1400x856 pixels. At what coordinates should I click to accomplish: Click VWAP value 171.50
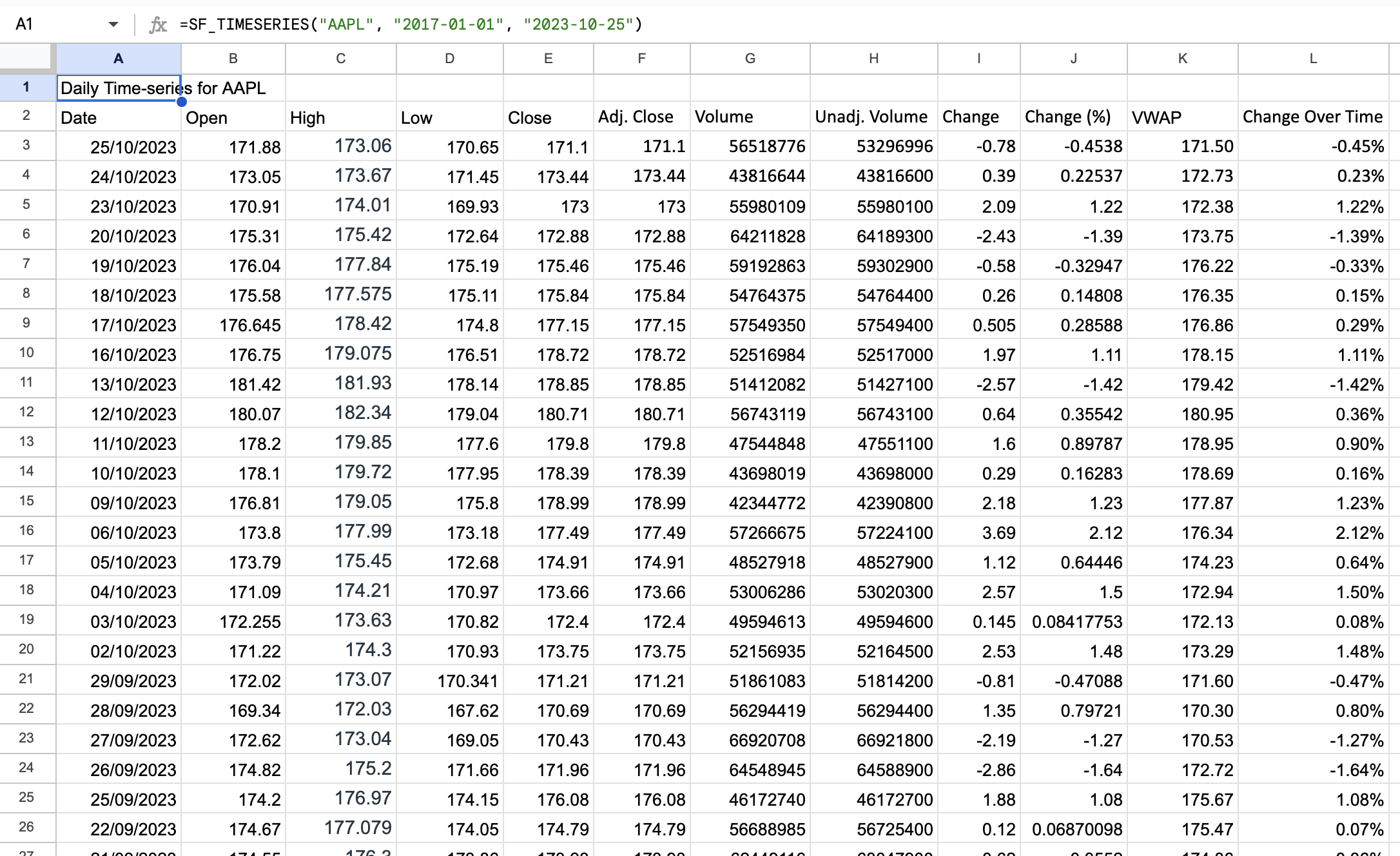pyautogui.click(x=1183, y=146)
